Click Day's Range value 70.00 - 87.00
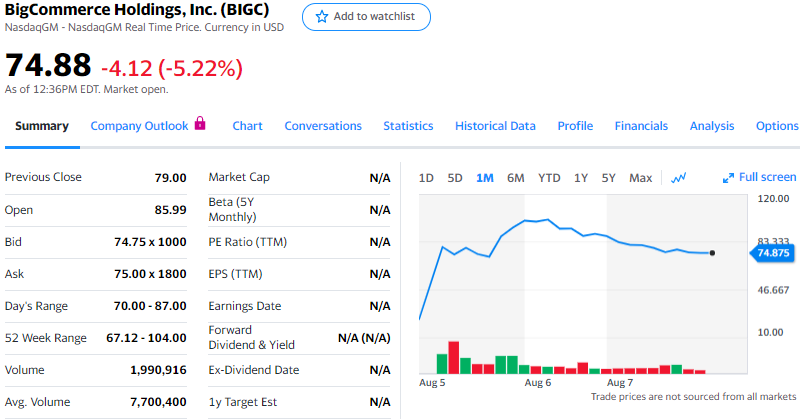Viewport: 800px width, 419px height. pyautogui.click(x=150, y=306)
